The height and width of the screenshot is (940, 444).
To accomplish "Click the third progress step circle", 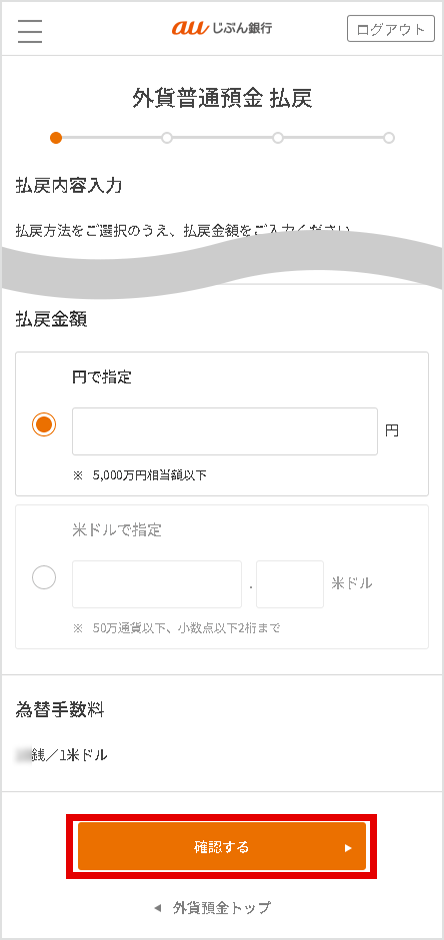I will click(278, 138).
